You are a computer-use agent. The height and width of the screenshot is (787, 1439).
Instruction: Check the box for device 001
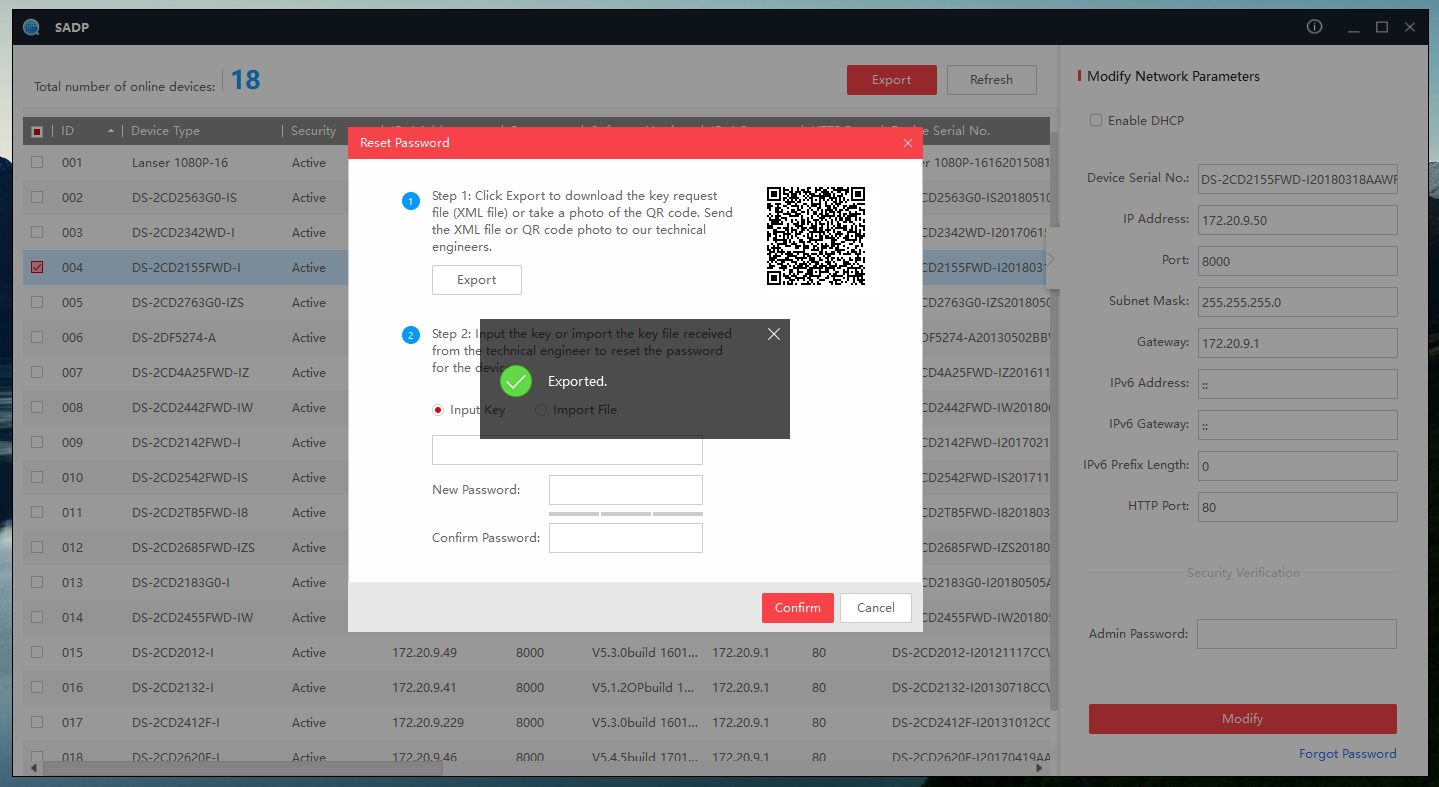pyautogui.click(x=37, y=162)
